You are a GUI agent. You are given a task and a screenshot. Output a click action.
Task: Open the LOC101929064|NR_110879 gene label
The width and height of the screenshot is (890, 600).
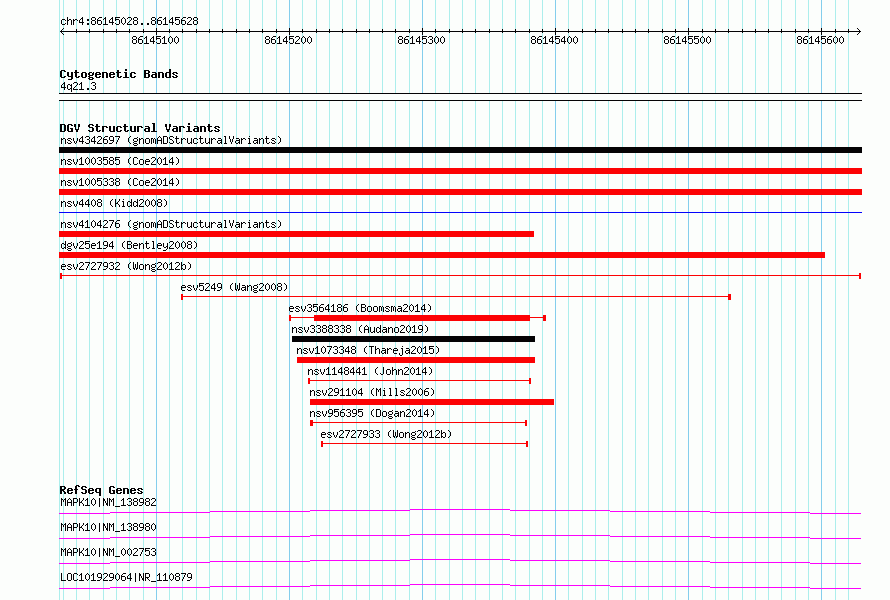tap(127, 577)
